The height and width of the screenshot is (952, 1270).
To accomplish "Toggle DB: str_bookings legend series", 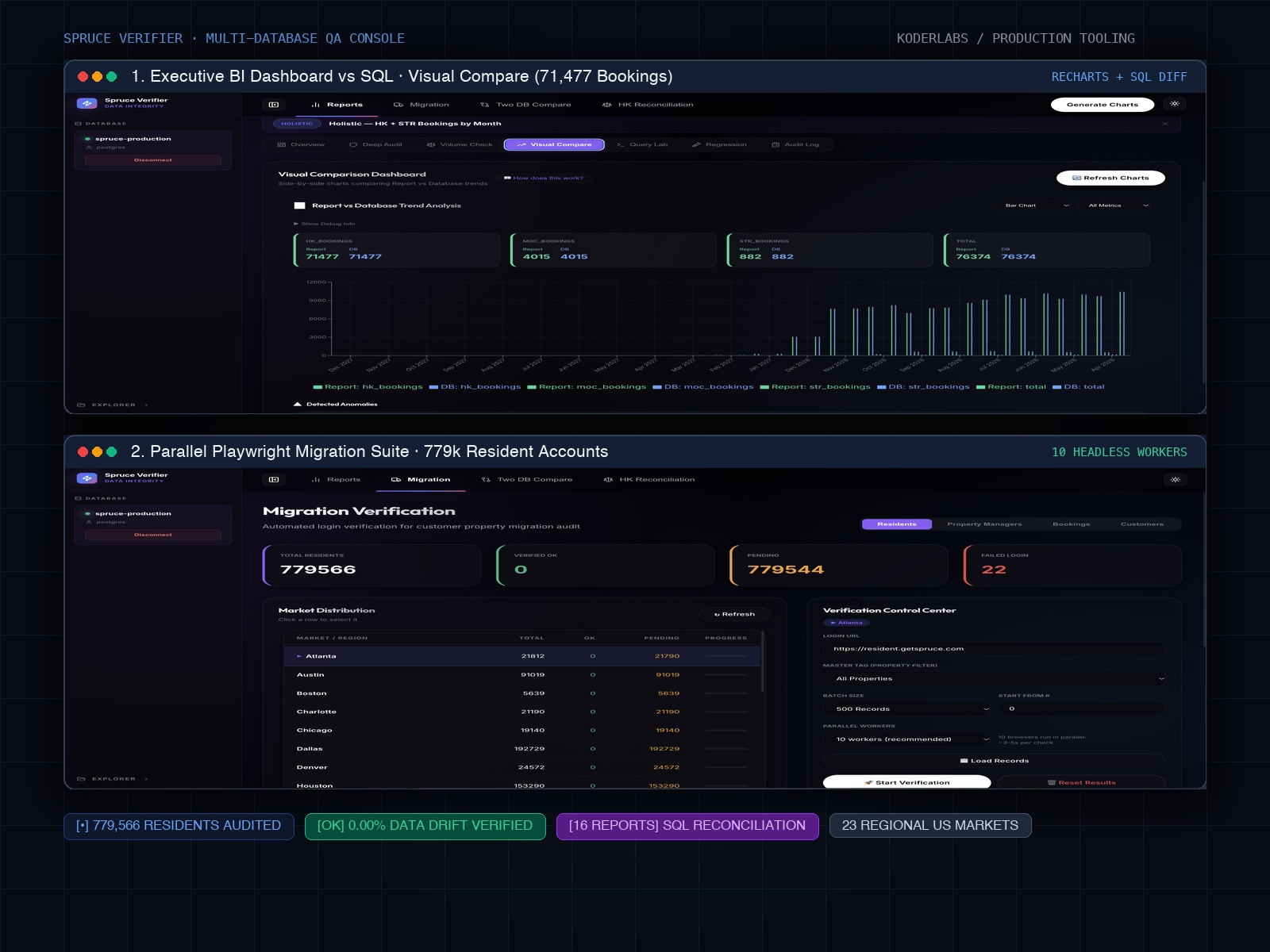I will click(923, 387).
